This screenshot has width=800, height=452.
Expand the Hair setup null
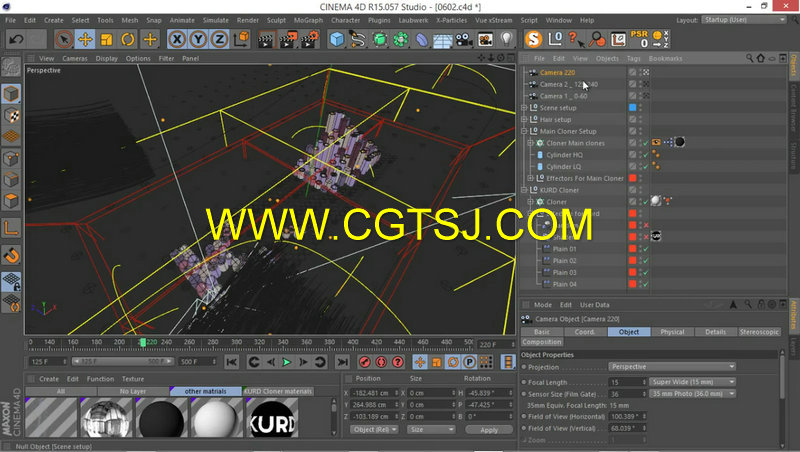(524, 119)
